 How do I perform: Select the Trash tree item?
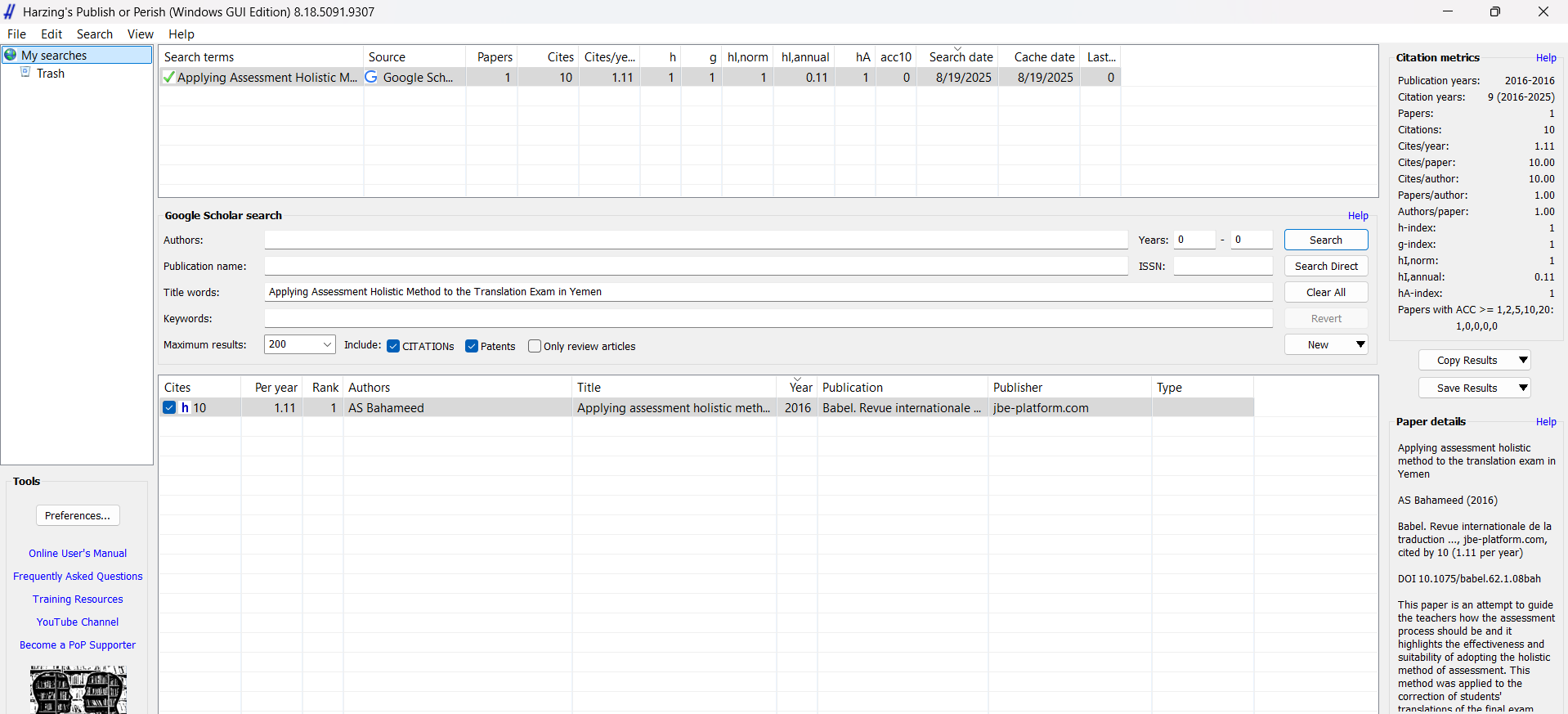(x=51, y=74)
